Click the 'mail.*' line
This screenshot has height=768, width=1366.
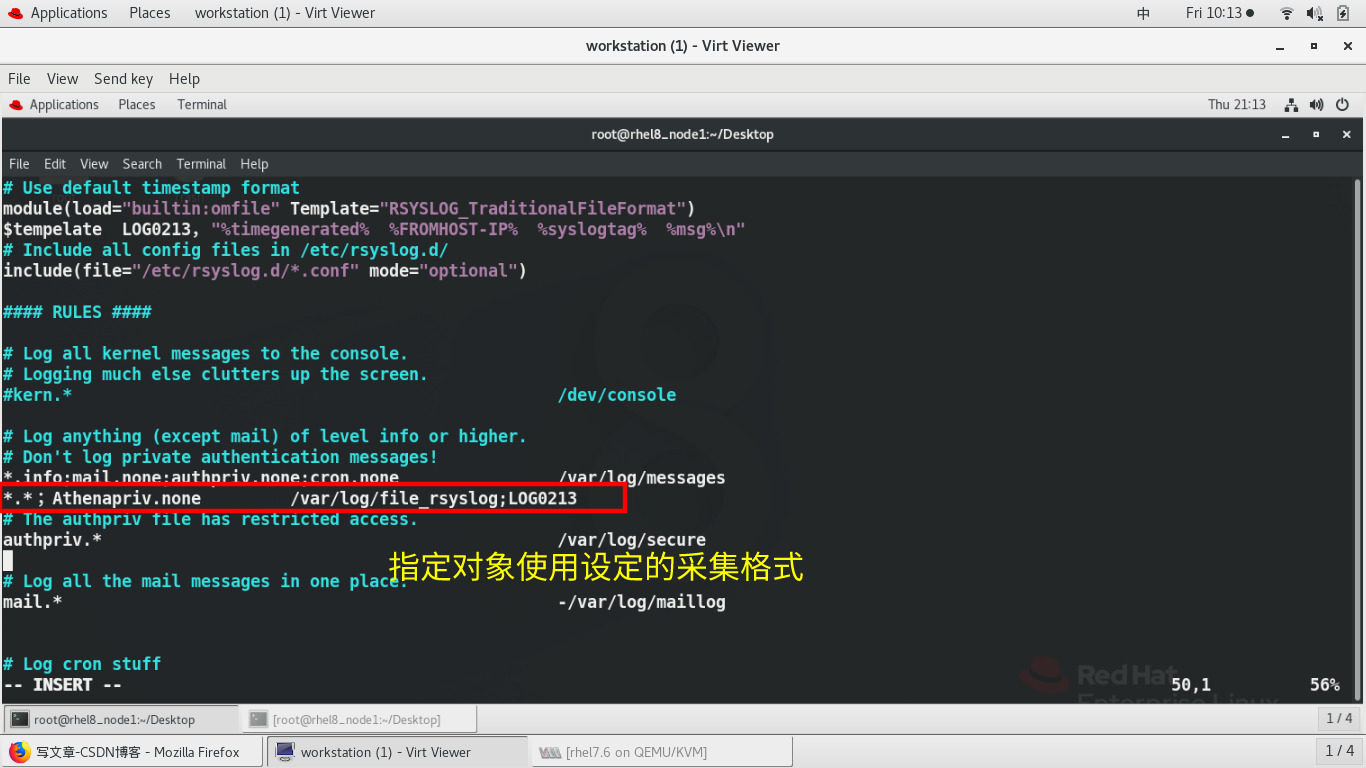32,602
